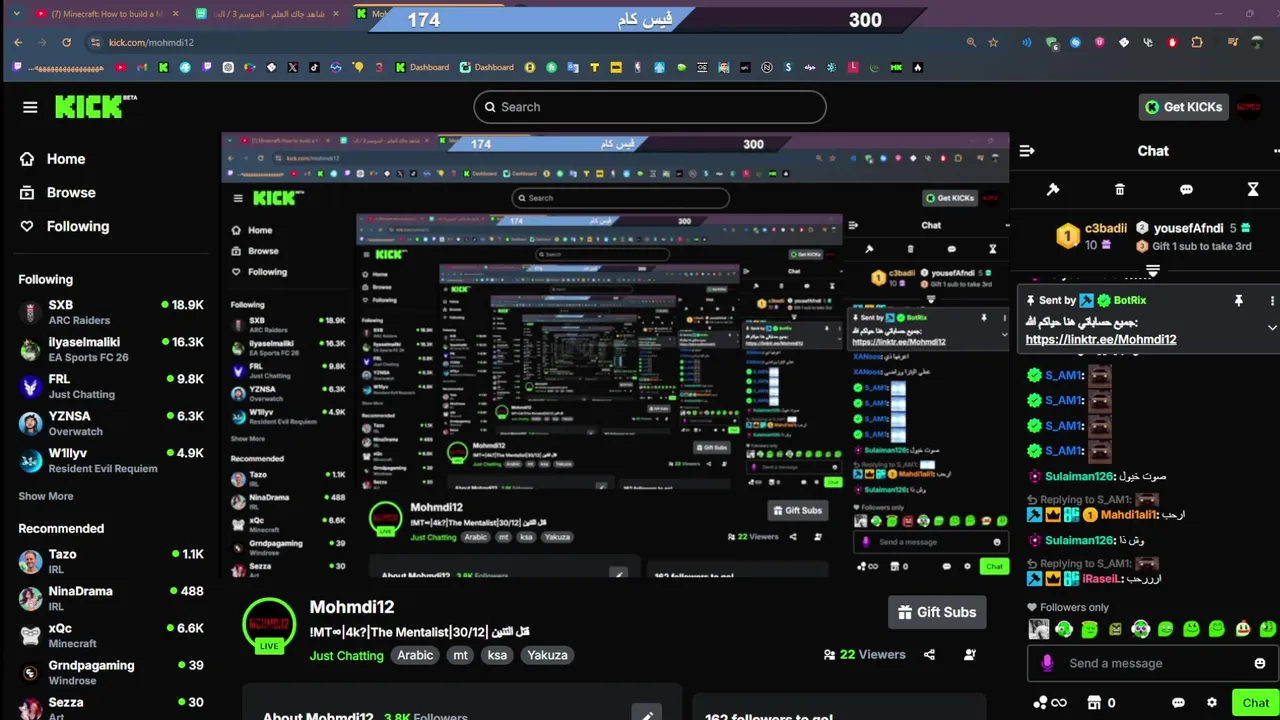Focus the Search field
Screen dimensions: 1280x720
click(650, 107)
